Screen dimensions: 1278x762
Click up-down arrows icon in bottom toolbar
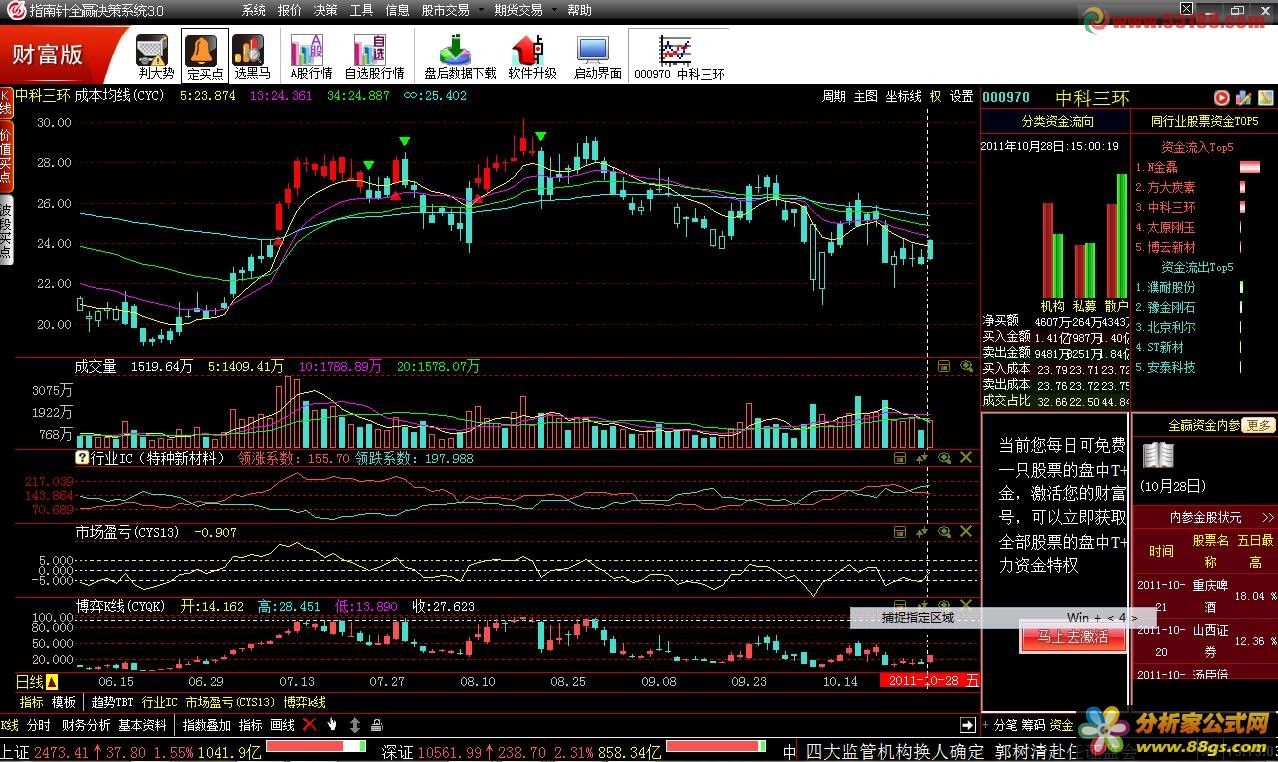click(x=354, y=724)
